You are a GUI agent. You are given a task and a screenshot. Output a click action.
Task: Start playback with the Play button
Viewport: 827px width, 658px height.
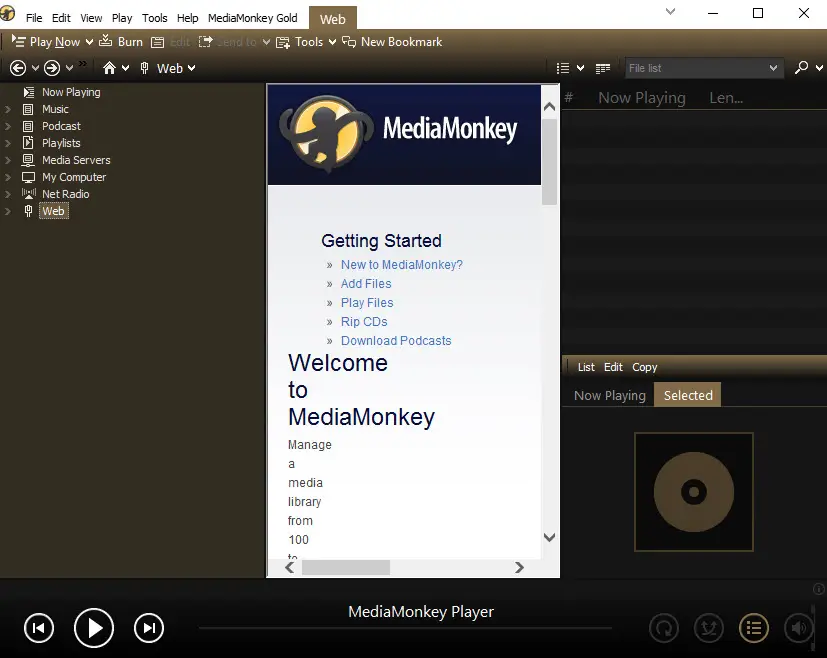94,628
